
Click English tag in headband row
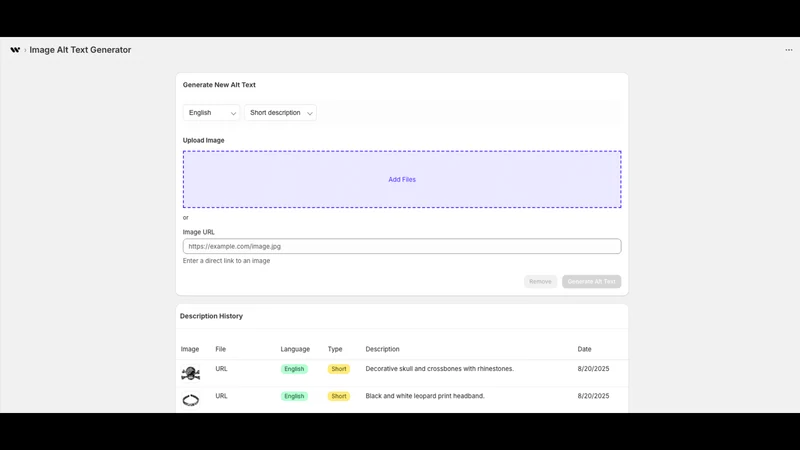pos(294,396)
